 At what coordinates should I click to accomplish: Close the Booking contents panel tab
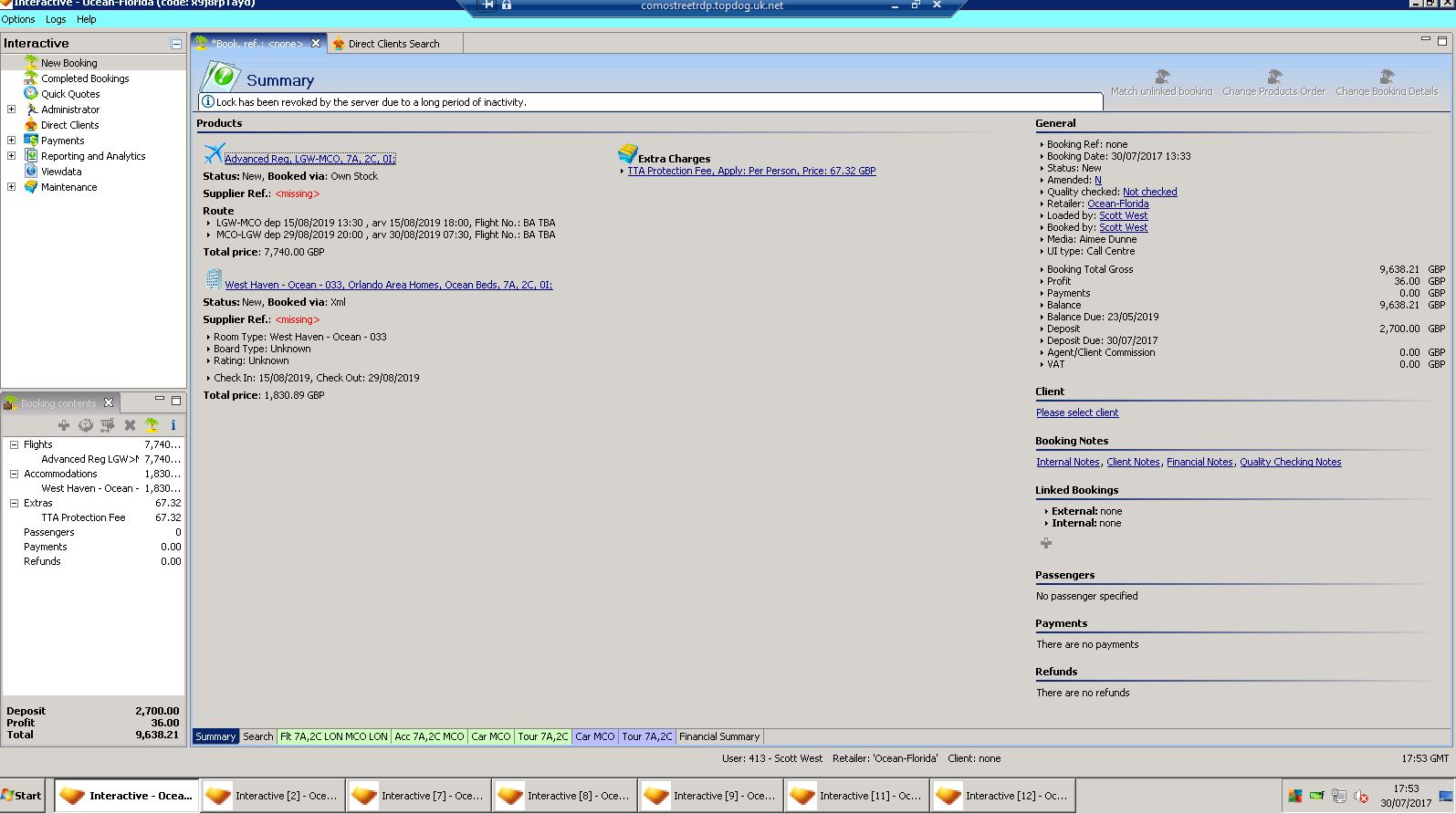[109, 402]
